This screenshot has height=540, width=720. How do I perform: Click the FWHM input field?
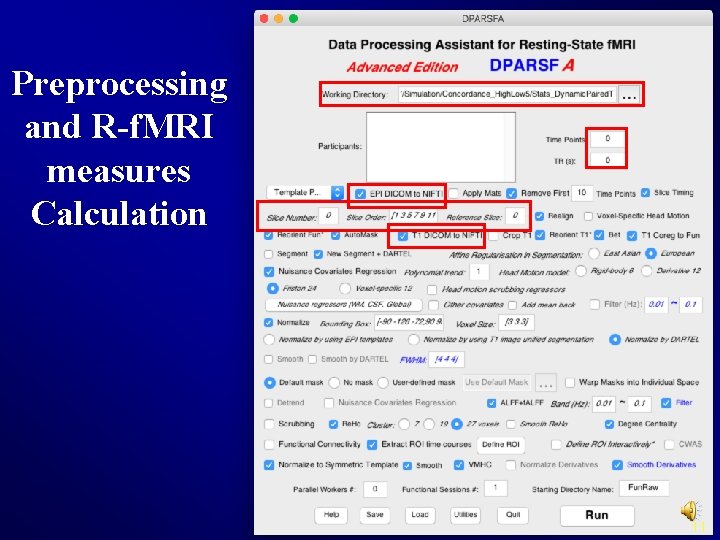pos(446,360)
